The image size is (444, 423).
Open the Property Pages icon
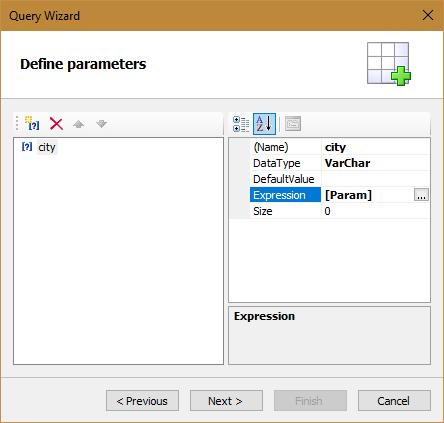coord(293,124)
